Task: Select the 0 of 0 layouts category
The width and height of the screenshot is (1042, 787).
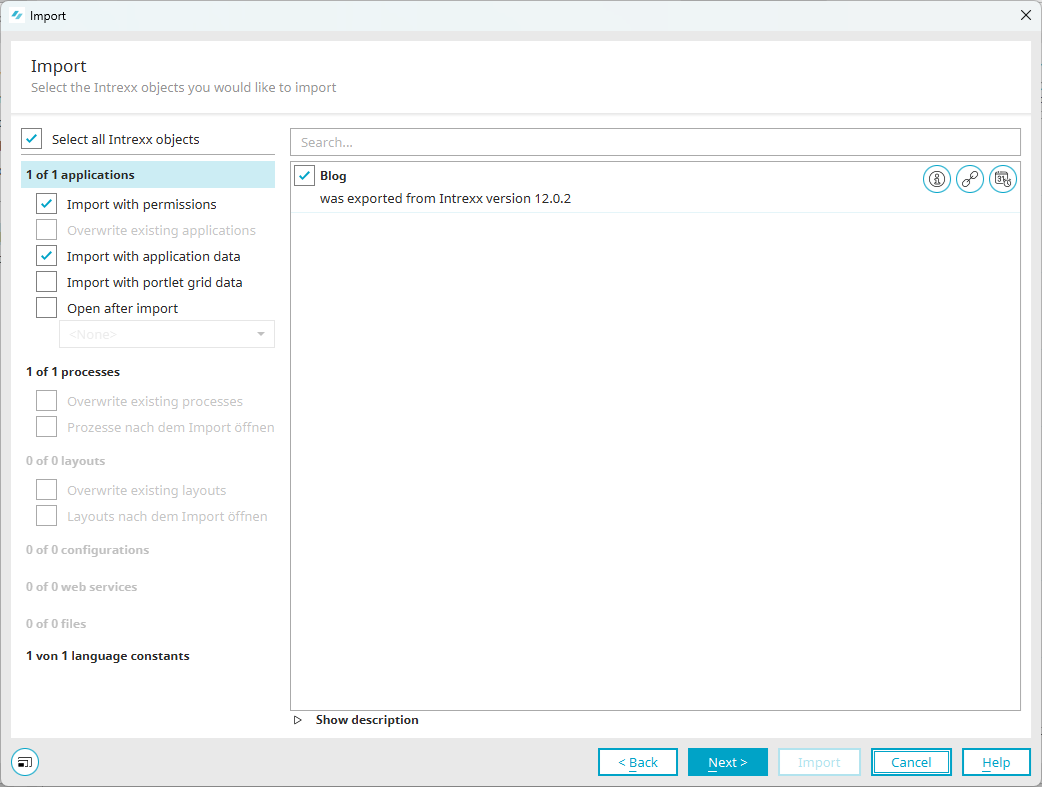Action: pyautogui.click(x=66, y=461)
